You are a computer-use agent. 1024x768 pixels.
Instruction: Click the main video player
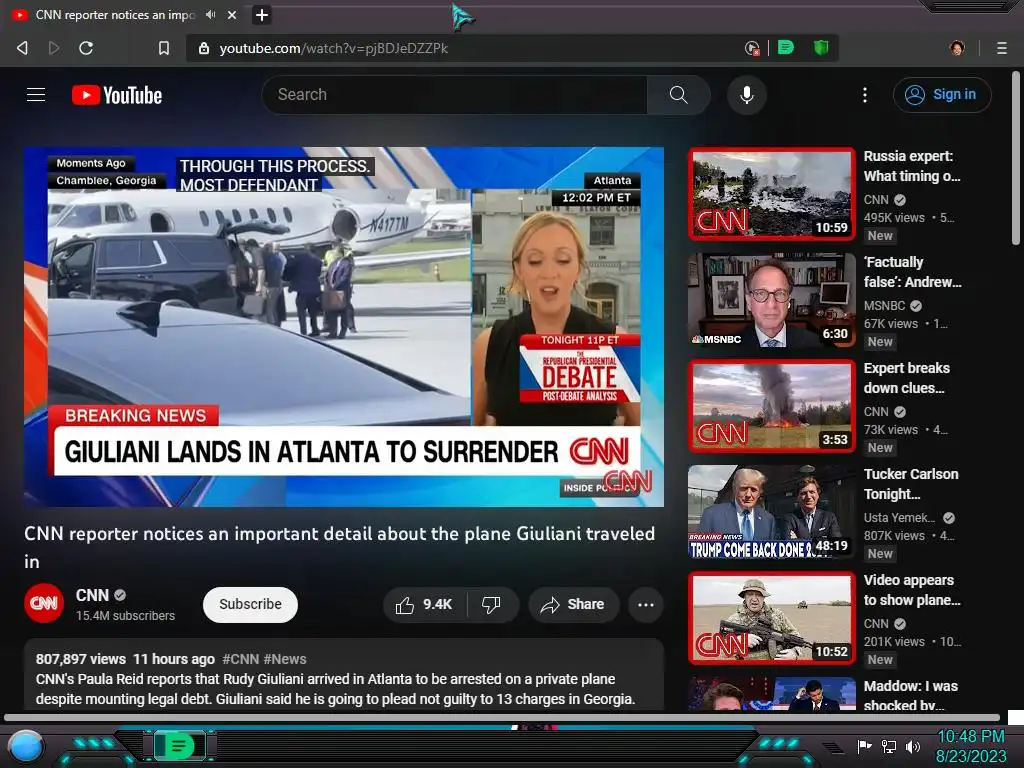[344, 327]
